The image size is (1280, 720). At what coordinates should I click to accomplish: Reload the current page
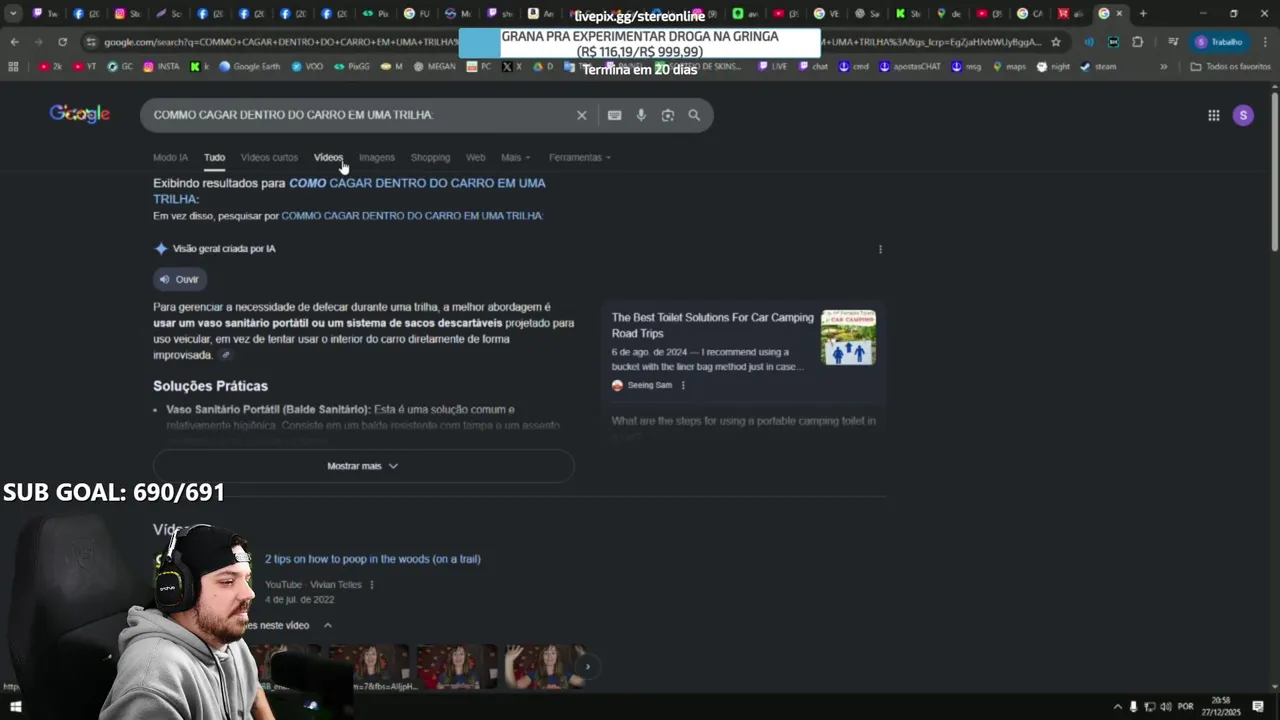[62, 42]
